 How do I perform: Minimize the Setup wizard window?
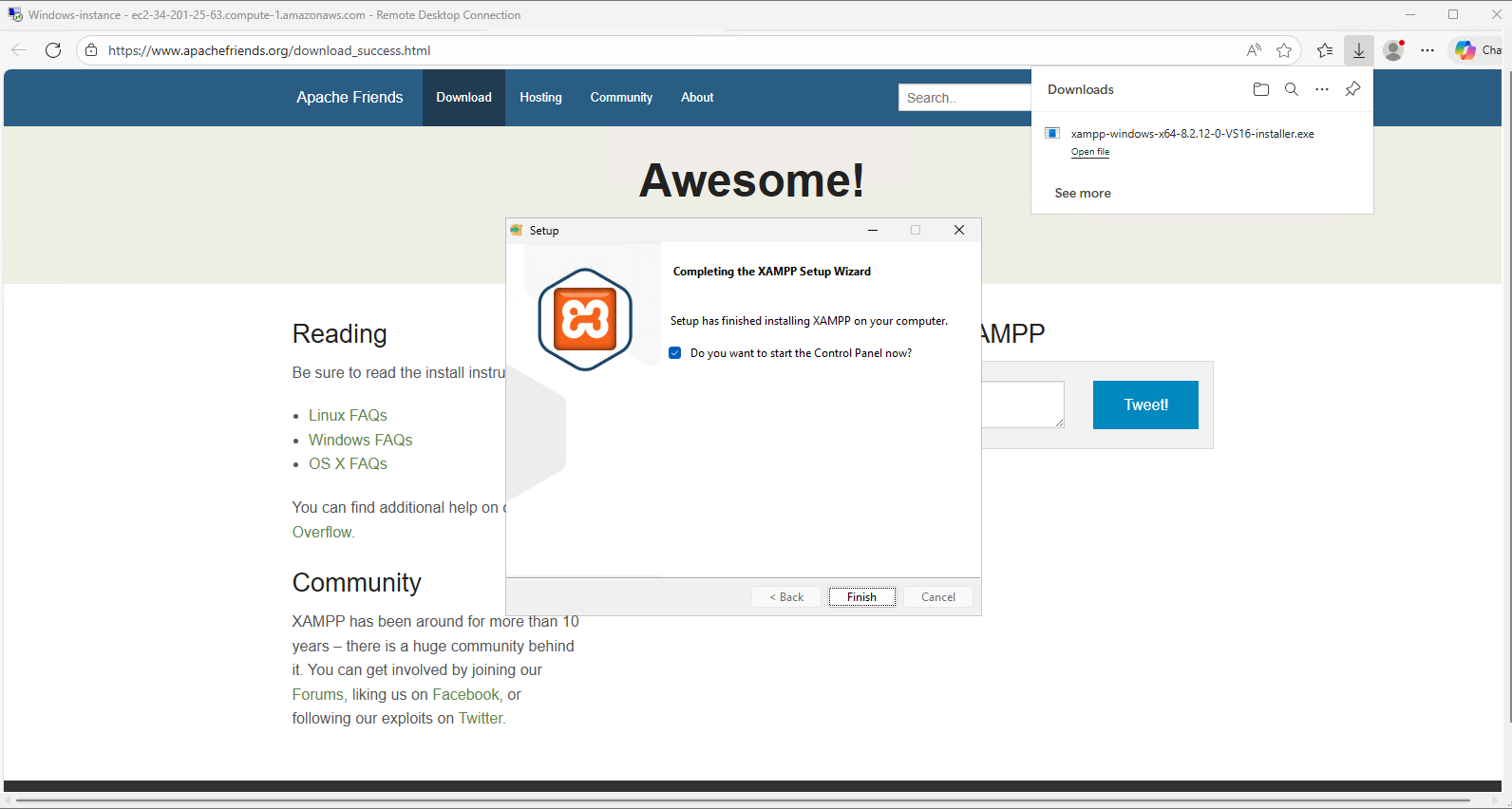coord(872,230)
